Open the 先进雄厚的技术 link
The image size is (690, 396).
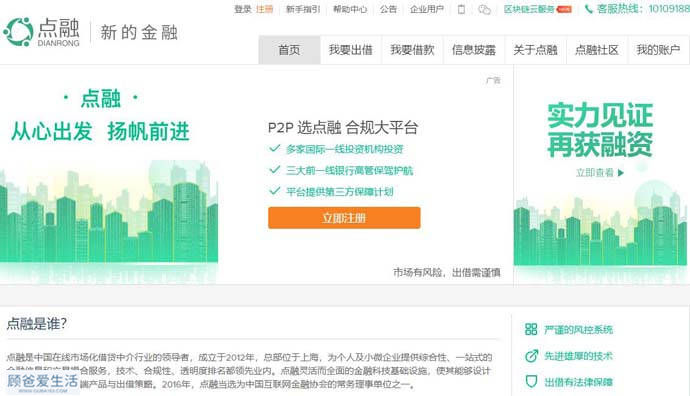coord(578,356)
